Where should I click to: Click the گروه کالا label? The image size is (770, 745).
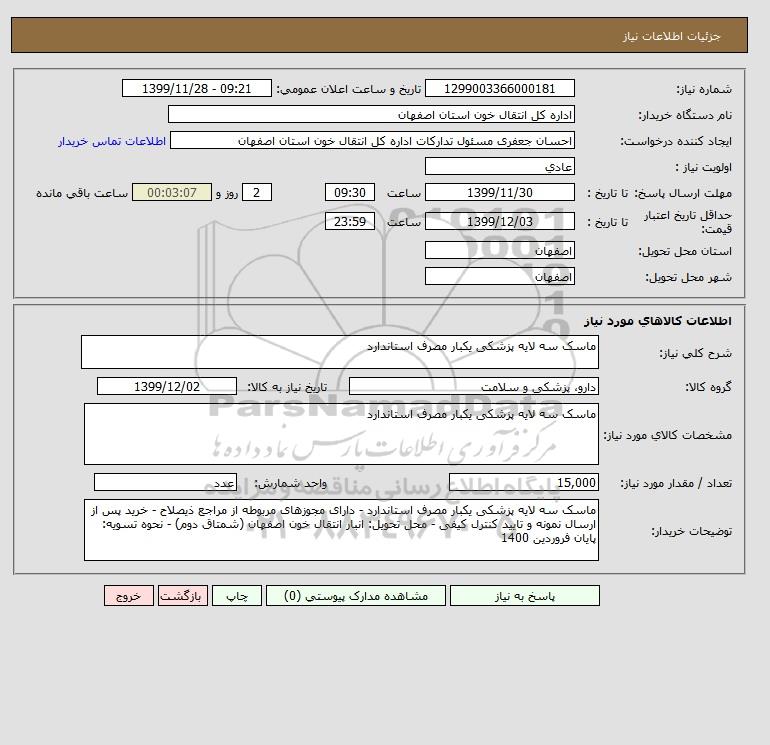(x=708, y=387)
